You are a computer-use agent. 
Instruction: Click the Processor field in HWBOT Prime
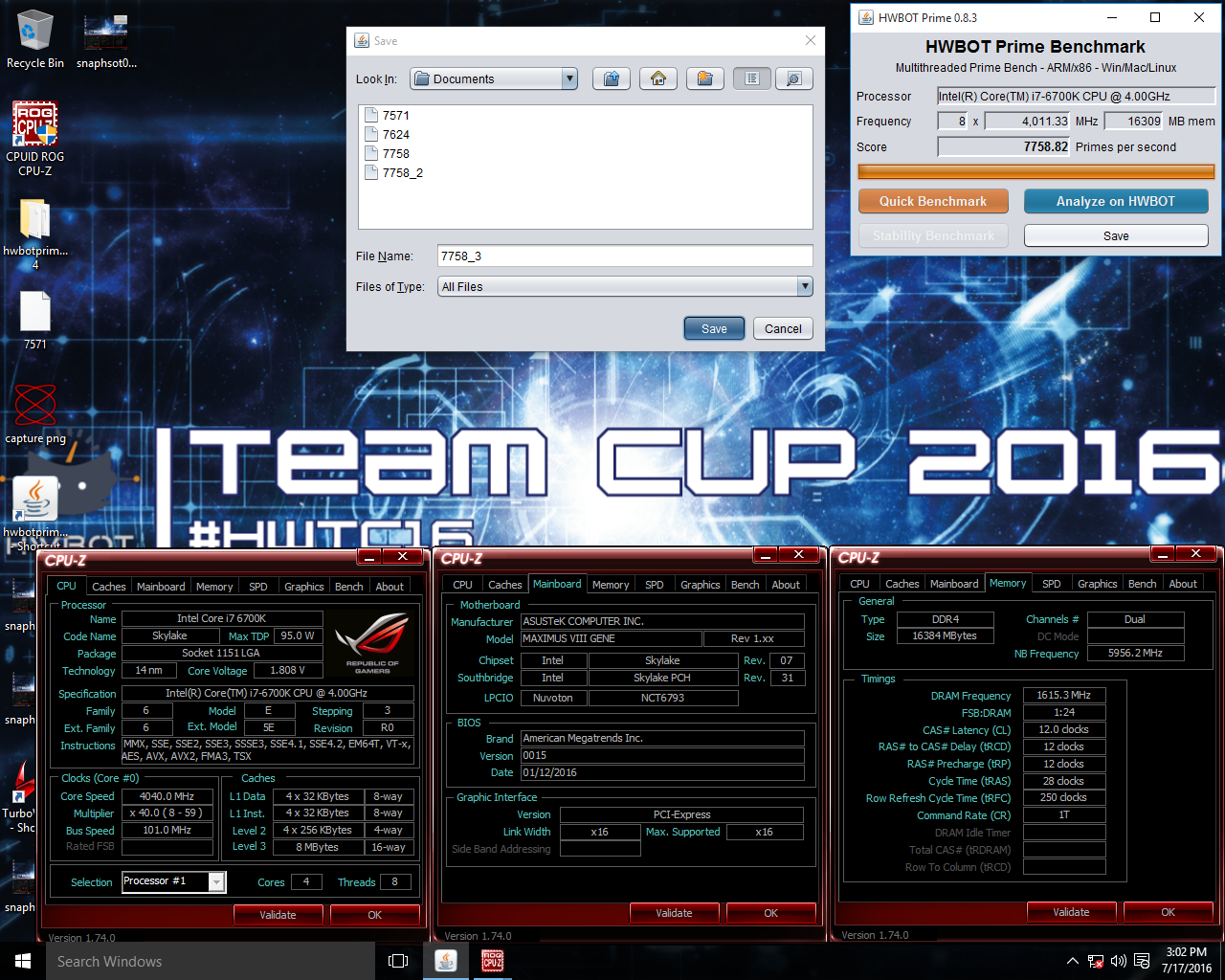(x=1076, y=96)
